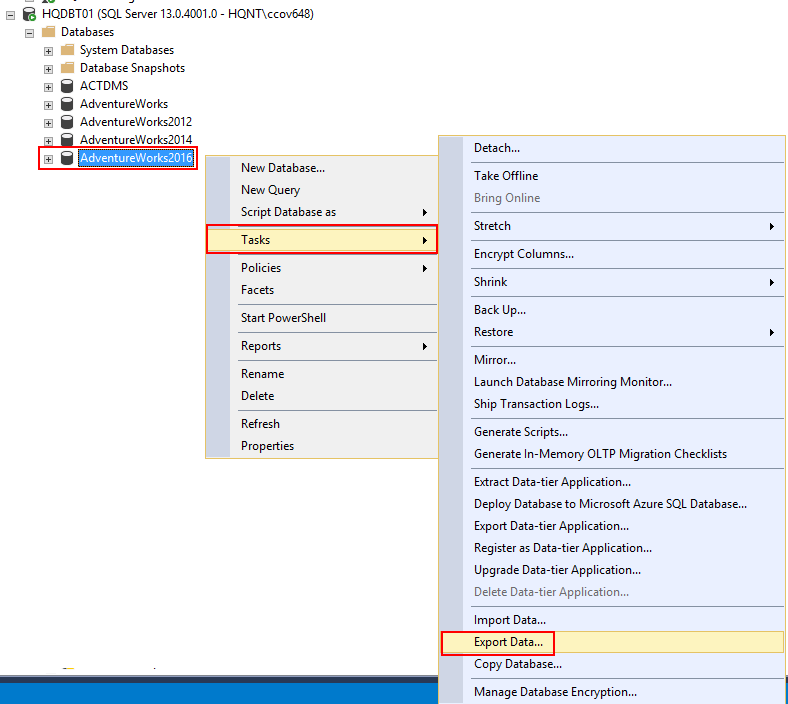788x704 pixels.
Task: Select the ACTDMS database label
Action: [x=104, y=86]
